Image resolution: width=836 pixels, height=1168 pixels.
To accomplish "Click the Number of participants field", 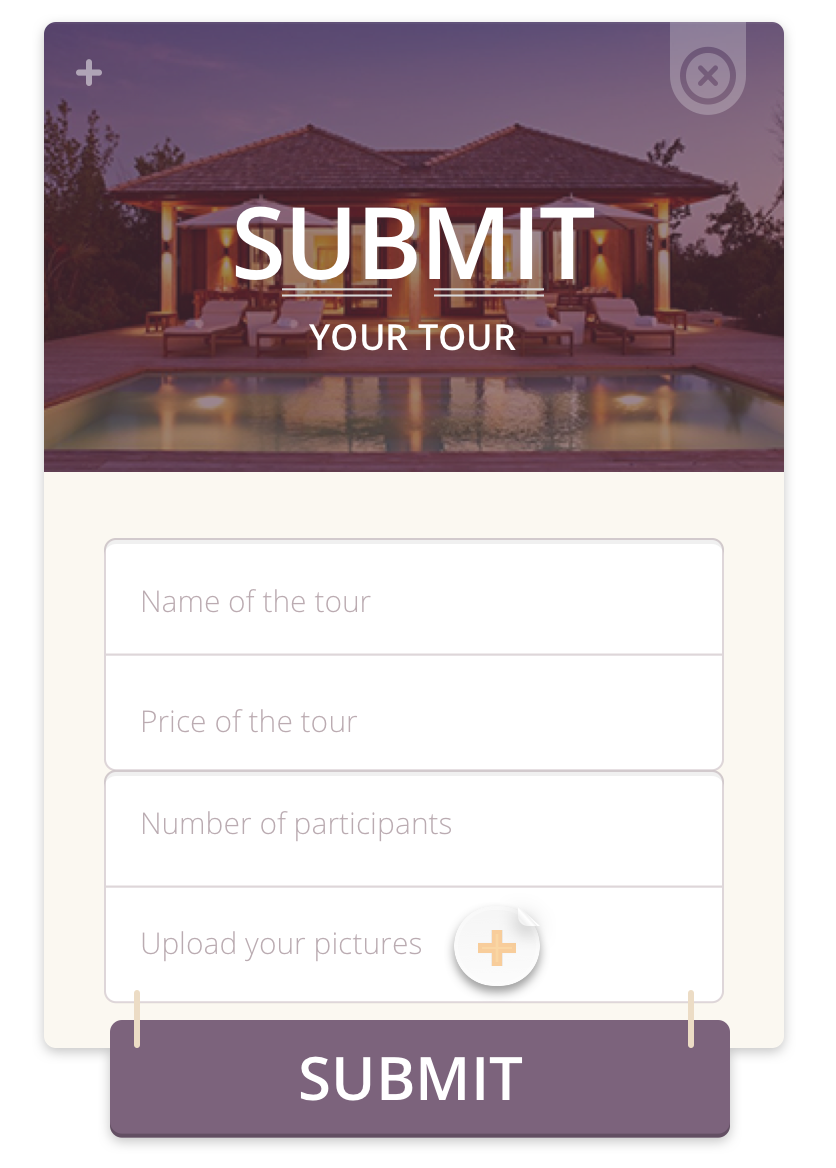I will point(414,829).
